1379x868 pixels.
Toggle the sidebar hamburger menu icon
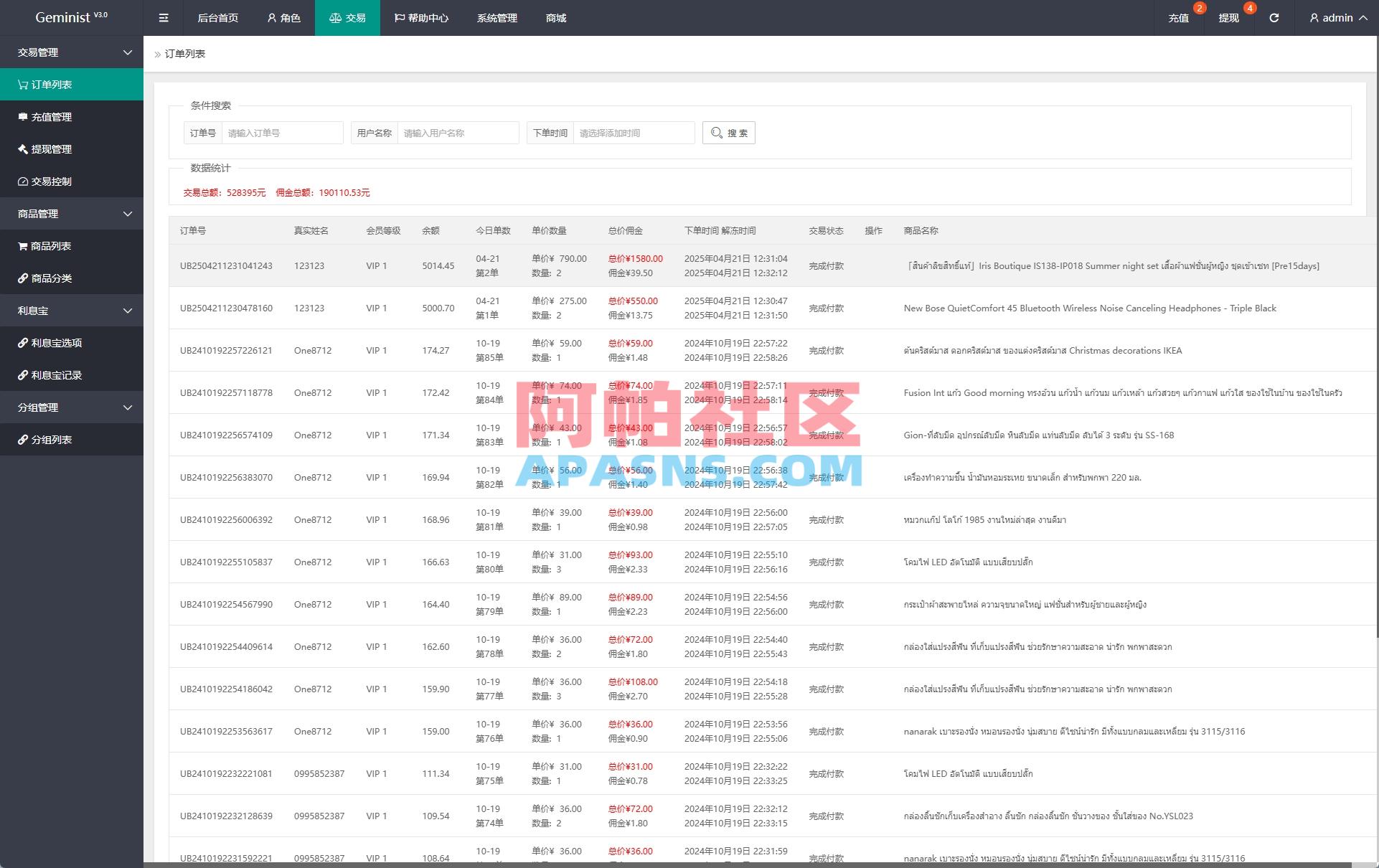[x=163, y=18]
